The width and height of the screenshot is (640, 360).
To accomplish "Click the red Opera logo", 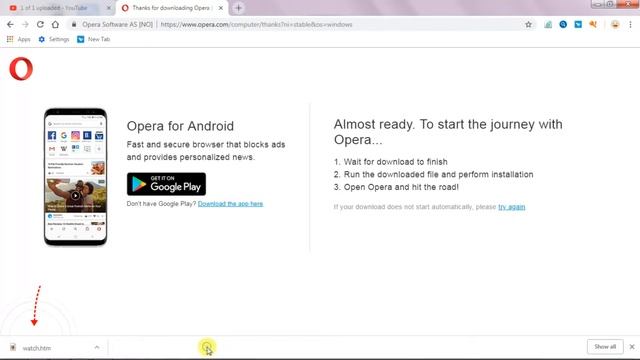I will [x=21, y=69].
